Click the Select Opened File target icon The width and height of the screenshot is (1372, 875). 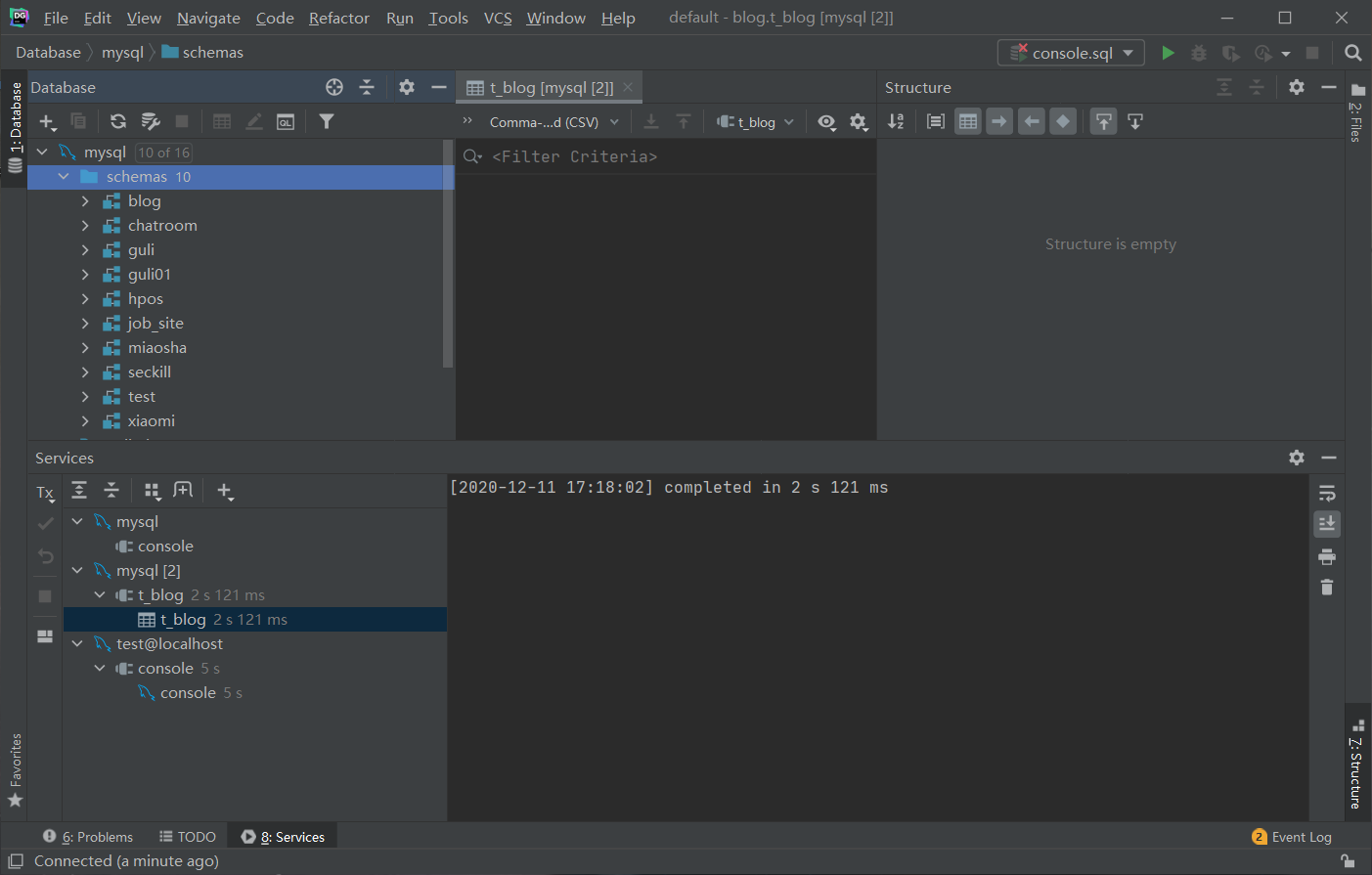point(334,87)
